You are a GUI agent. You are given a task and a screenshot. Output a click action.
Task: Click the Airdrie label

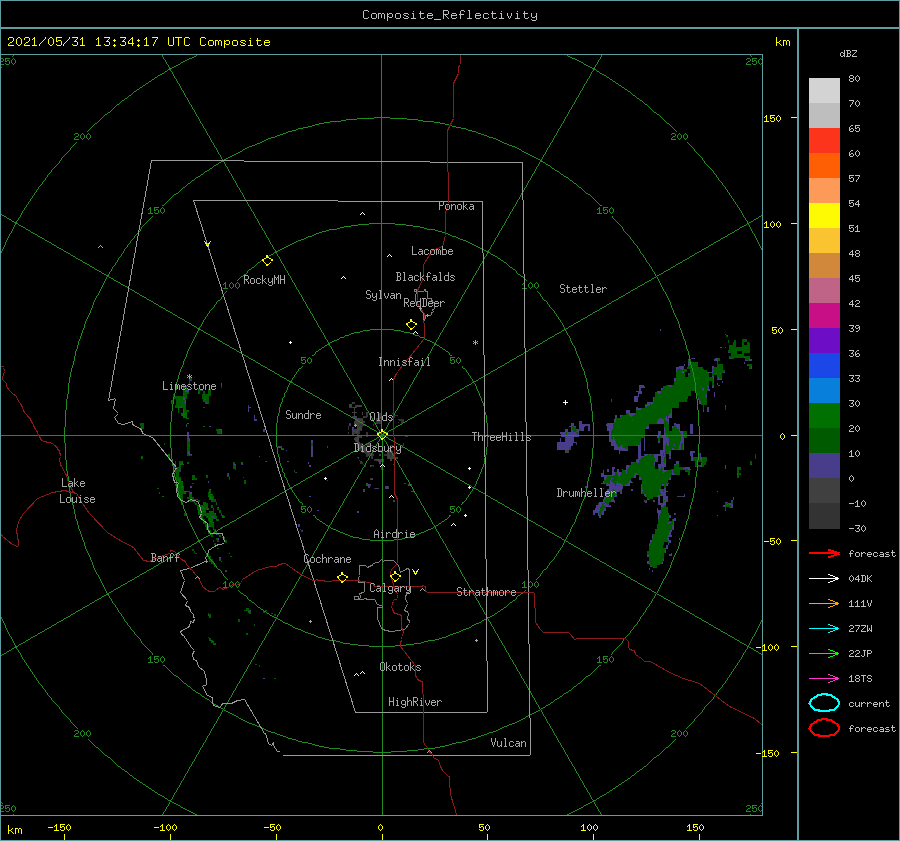[x=394, y=534]
